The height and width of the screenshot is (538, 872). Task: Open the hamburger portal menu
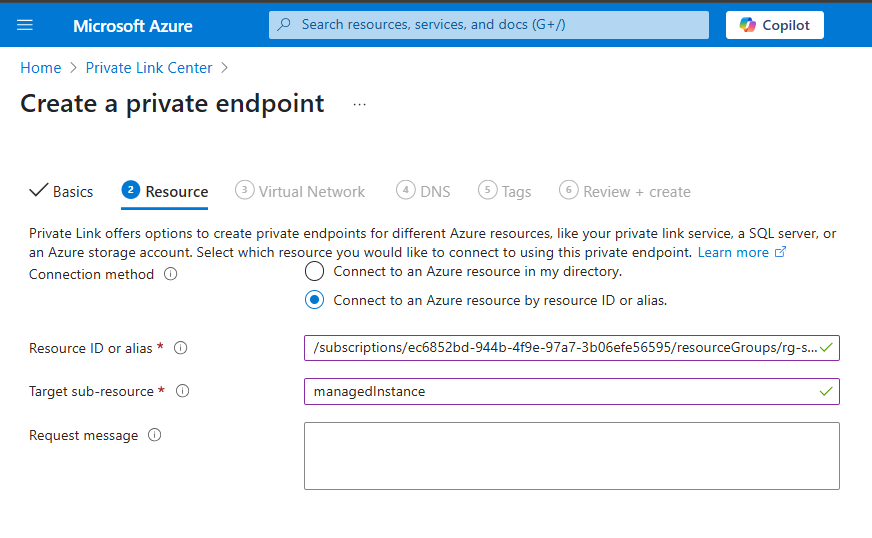(25, 25)
